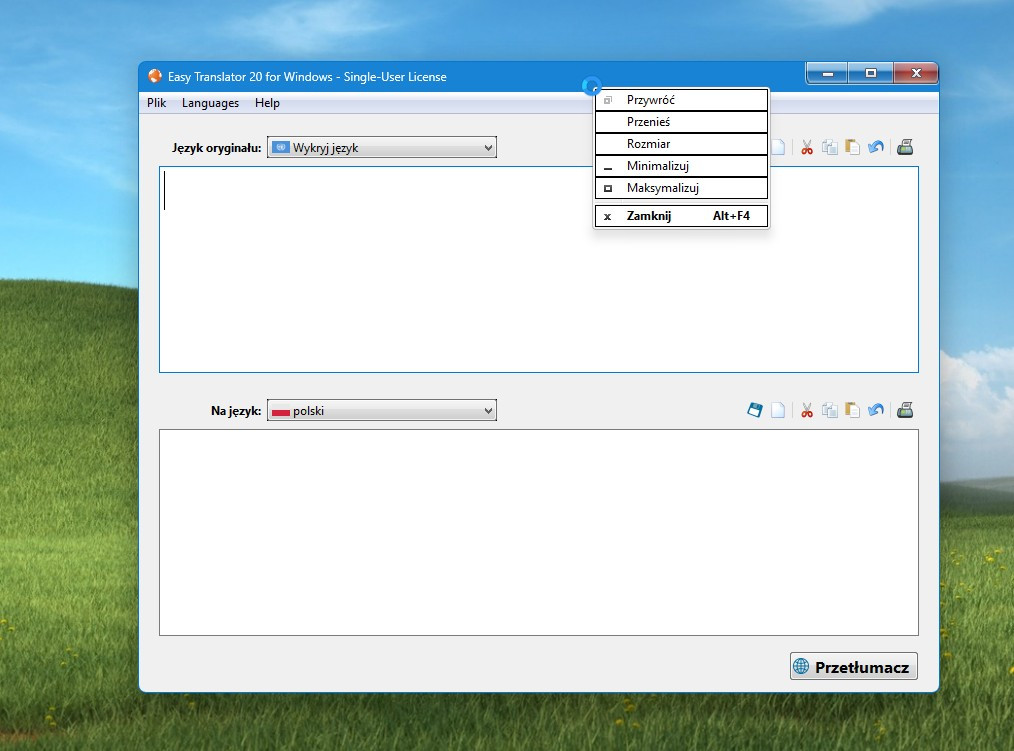
Task: Choose Zamknij Alt+F4 from the system menu
Action: point(681,216)
